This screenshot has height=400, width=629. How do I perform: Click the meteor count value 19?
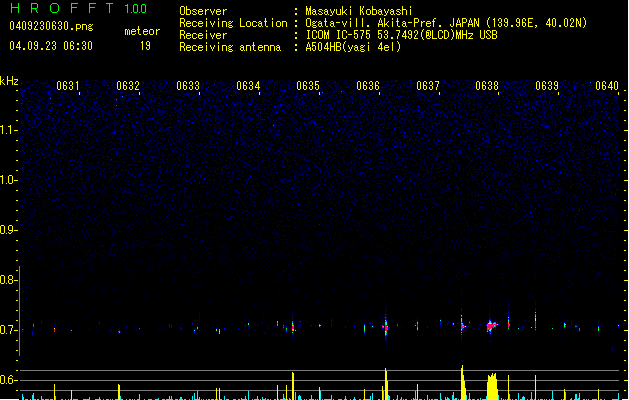[x=145, y=46]
